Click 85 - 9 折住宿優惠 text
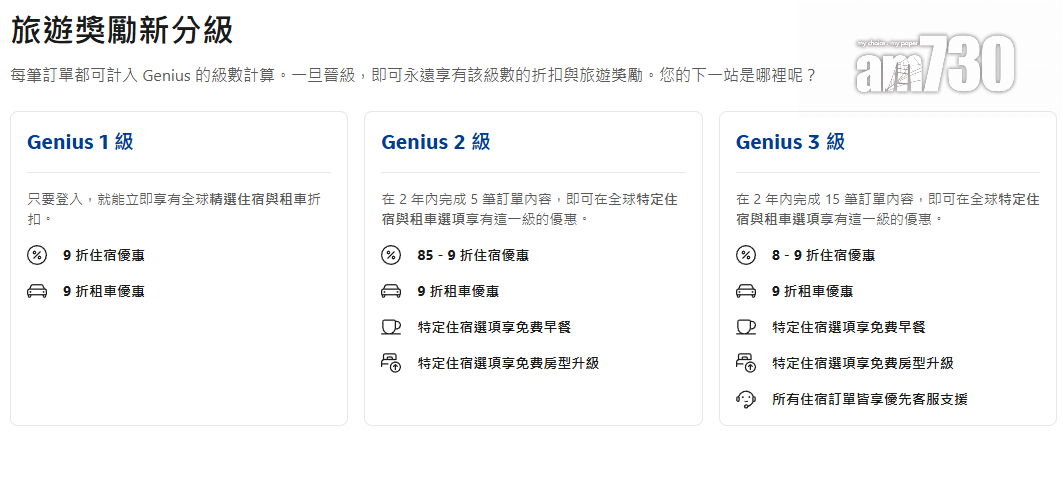Viewport: 1063px width, 500px height. (473, 255)
